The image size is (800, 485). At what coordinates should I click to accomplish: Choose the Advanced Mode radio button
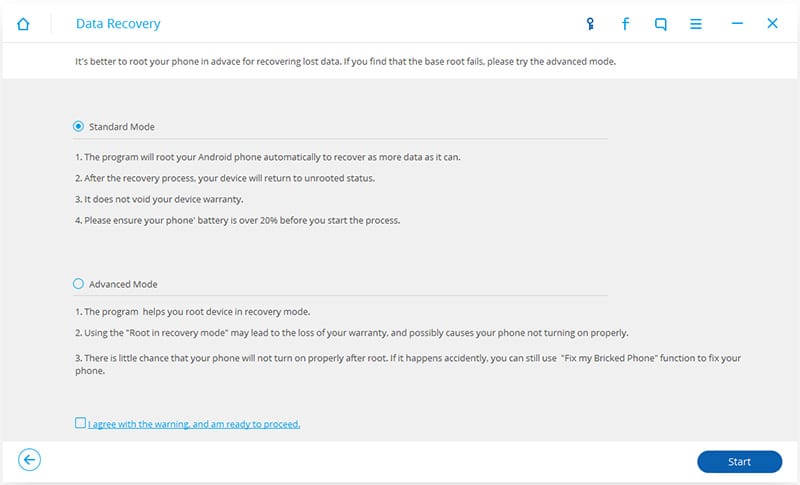point(79,284)
